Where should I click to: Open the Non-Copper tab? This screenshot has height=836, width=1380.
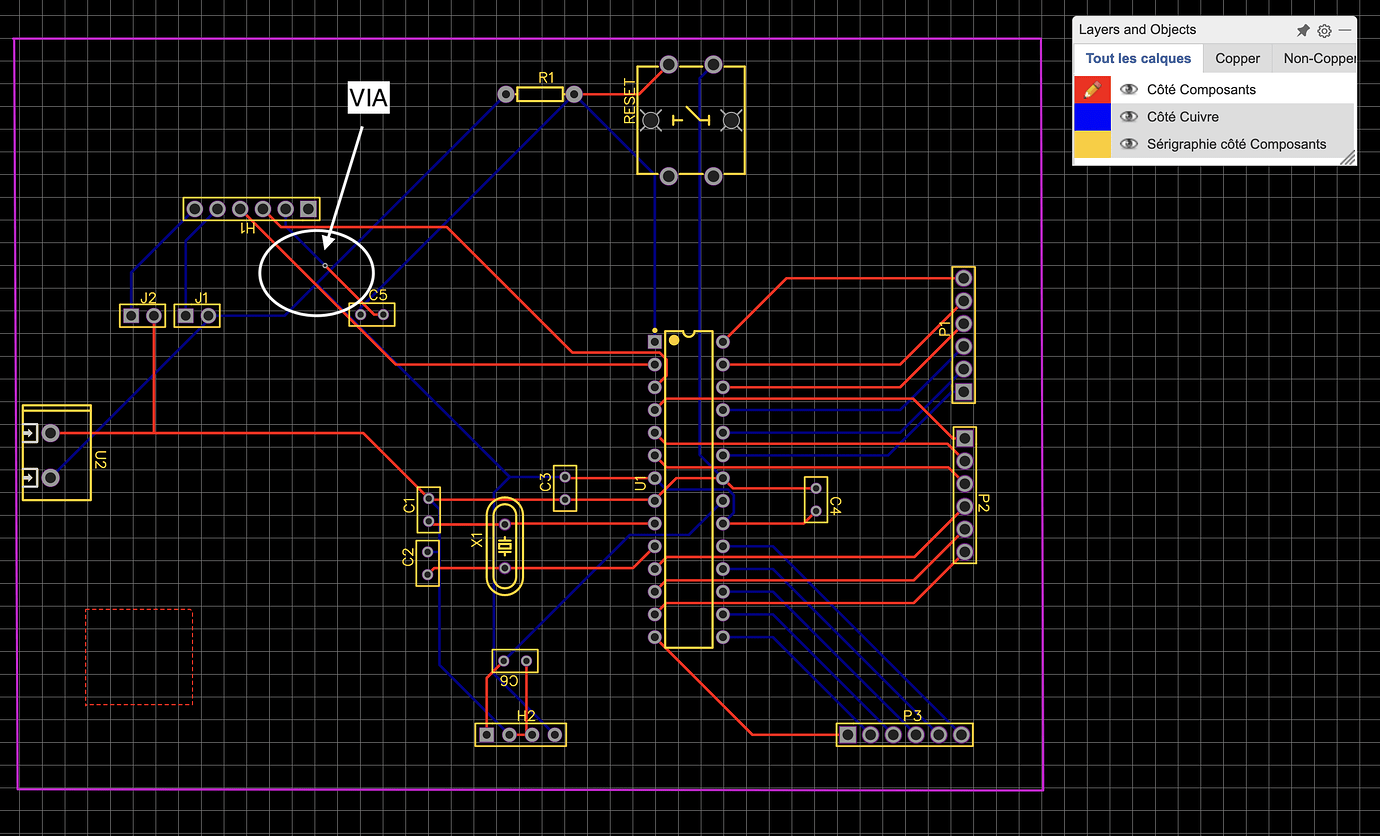click(1318, 58)
